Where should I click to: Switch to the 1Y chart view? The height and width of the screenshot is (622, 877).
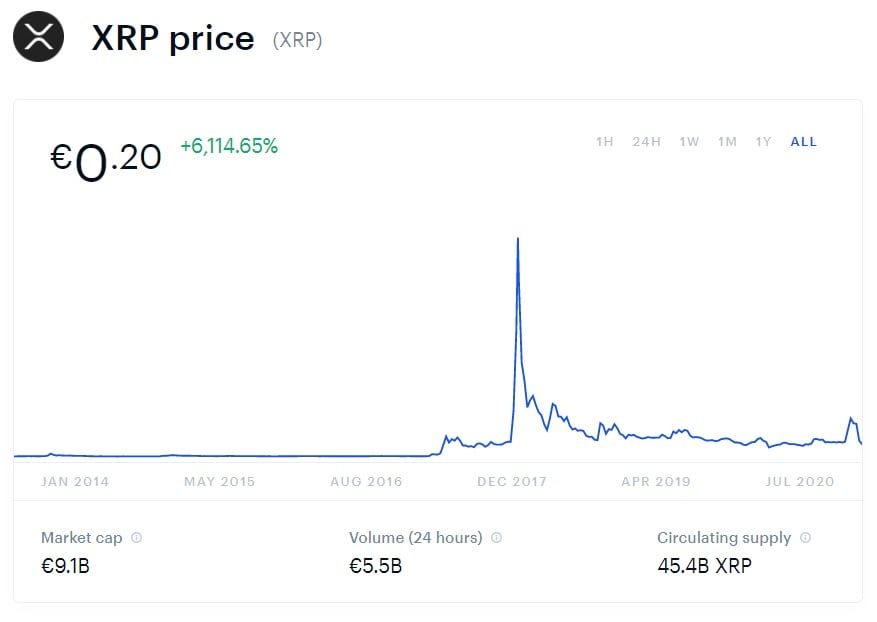tap(763, 142)
